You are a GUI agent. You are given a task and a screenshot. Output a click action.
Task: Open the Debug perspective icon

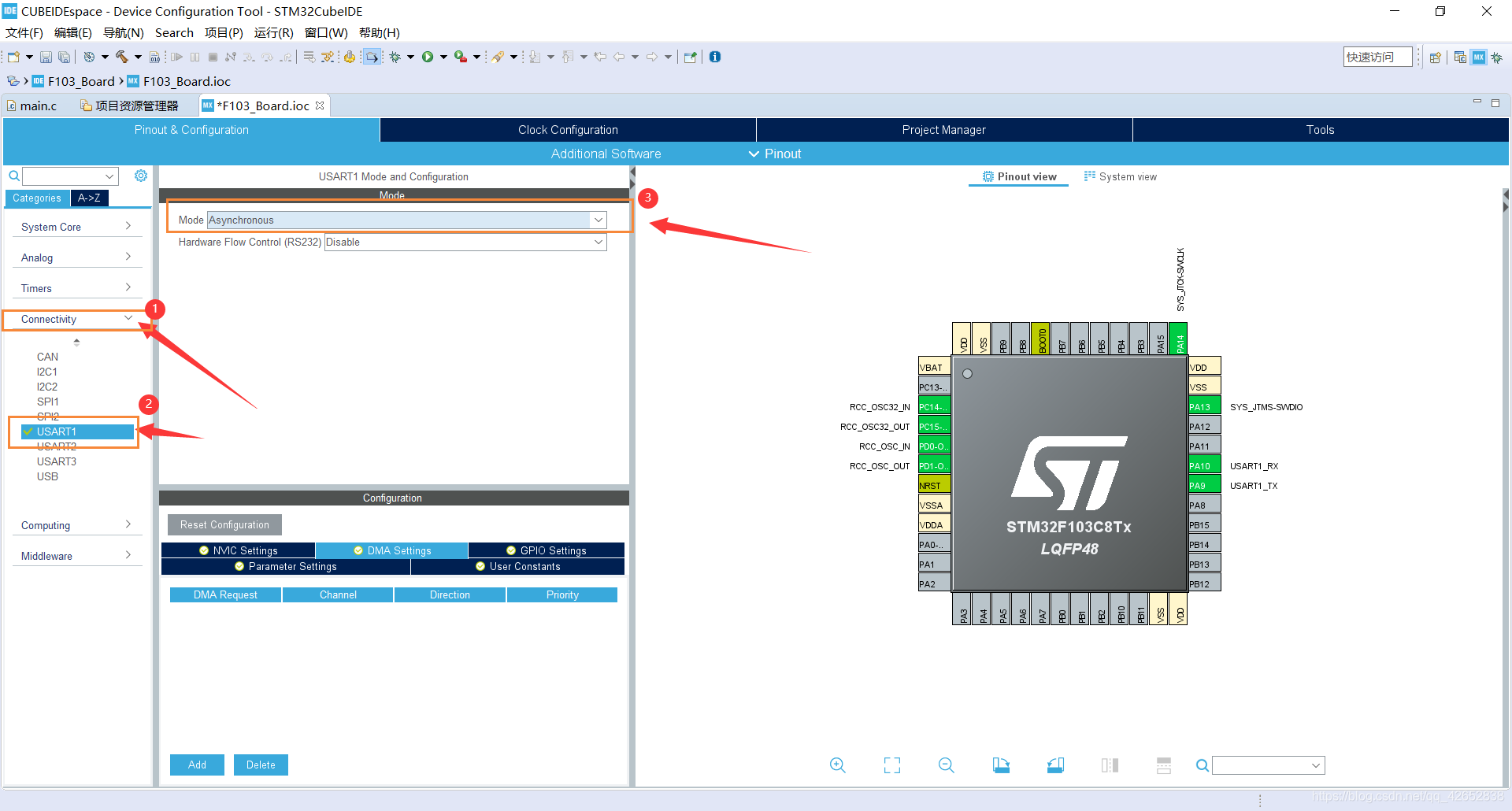coord(1496,57)
